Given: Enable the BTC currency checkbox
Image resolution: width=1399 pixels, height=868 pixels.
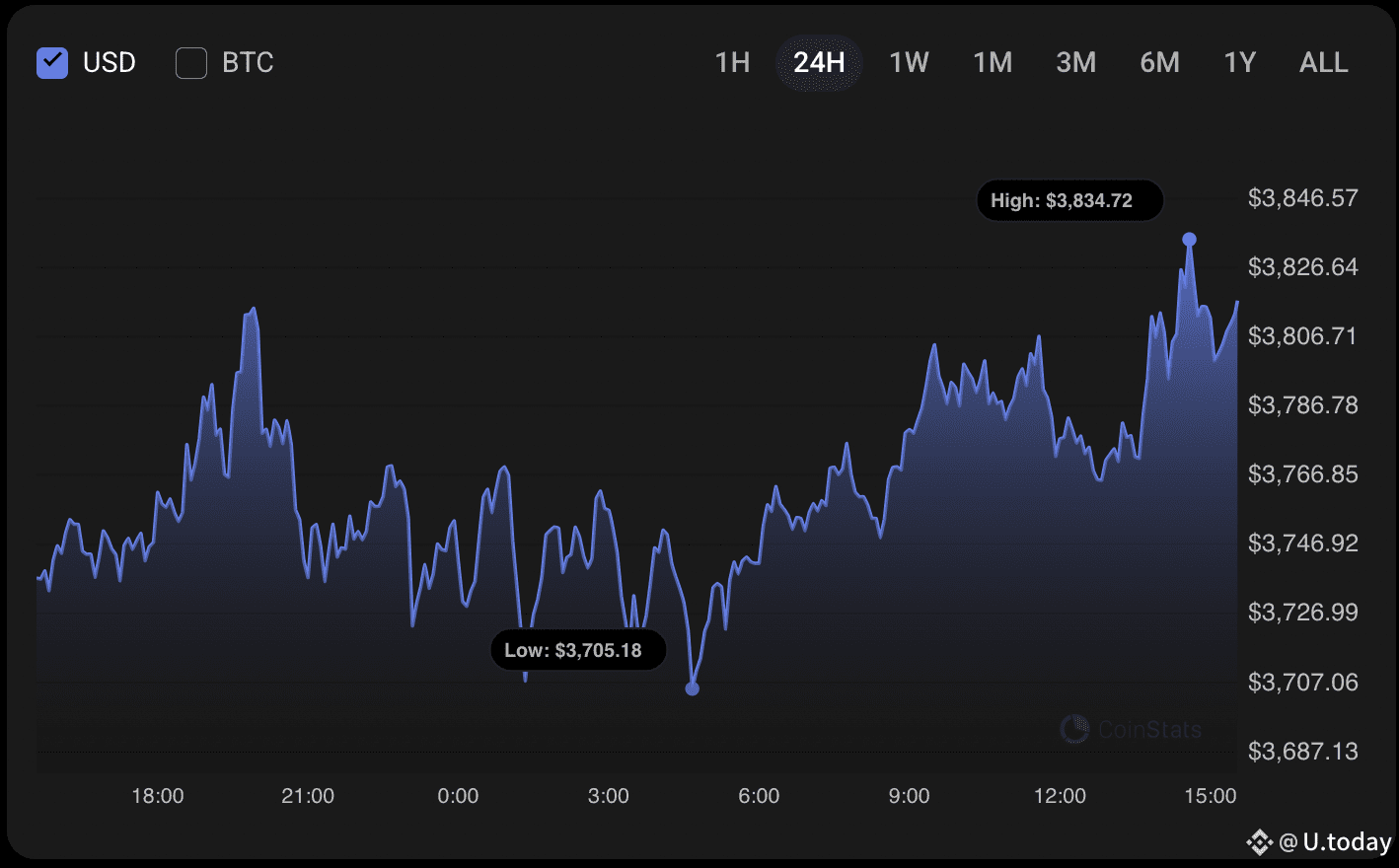Looking at the screenshot, I should pyautogui.click(x=191, y=62).
